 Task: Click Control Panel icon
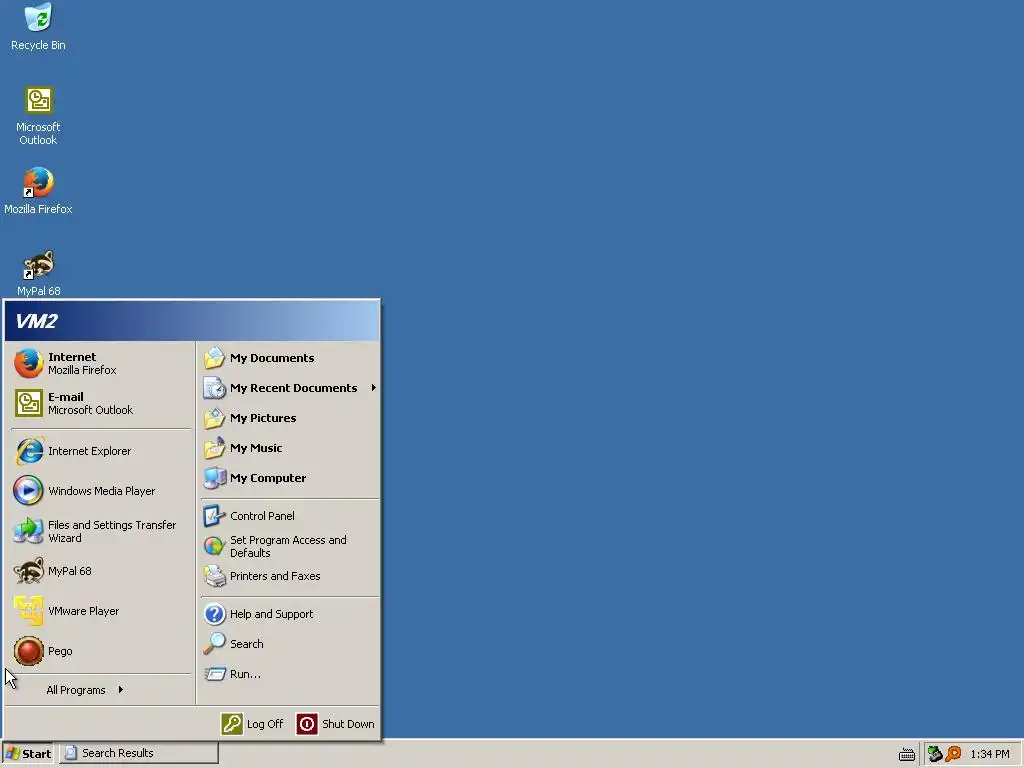coord(214,516)
